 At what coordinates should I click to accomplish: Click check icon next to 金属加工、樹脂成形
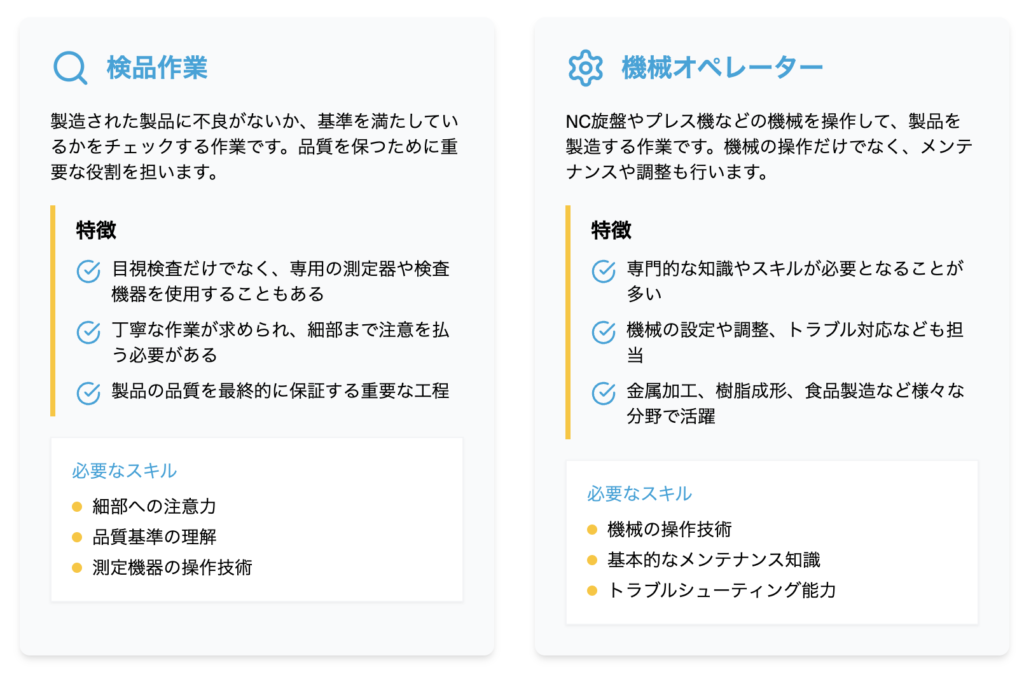click(604, 392)
